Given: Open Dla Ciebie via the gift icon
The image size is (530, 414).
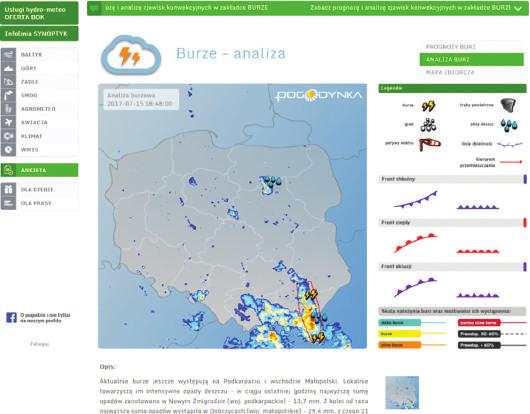Looking at the screenshot, I should coord(8,189).
